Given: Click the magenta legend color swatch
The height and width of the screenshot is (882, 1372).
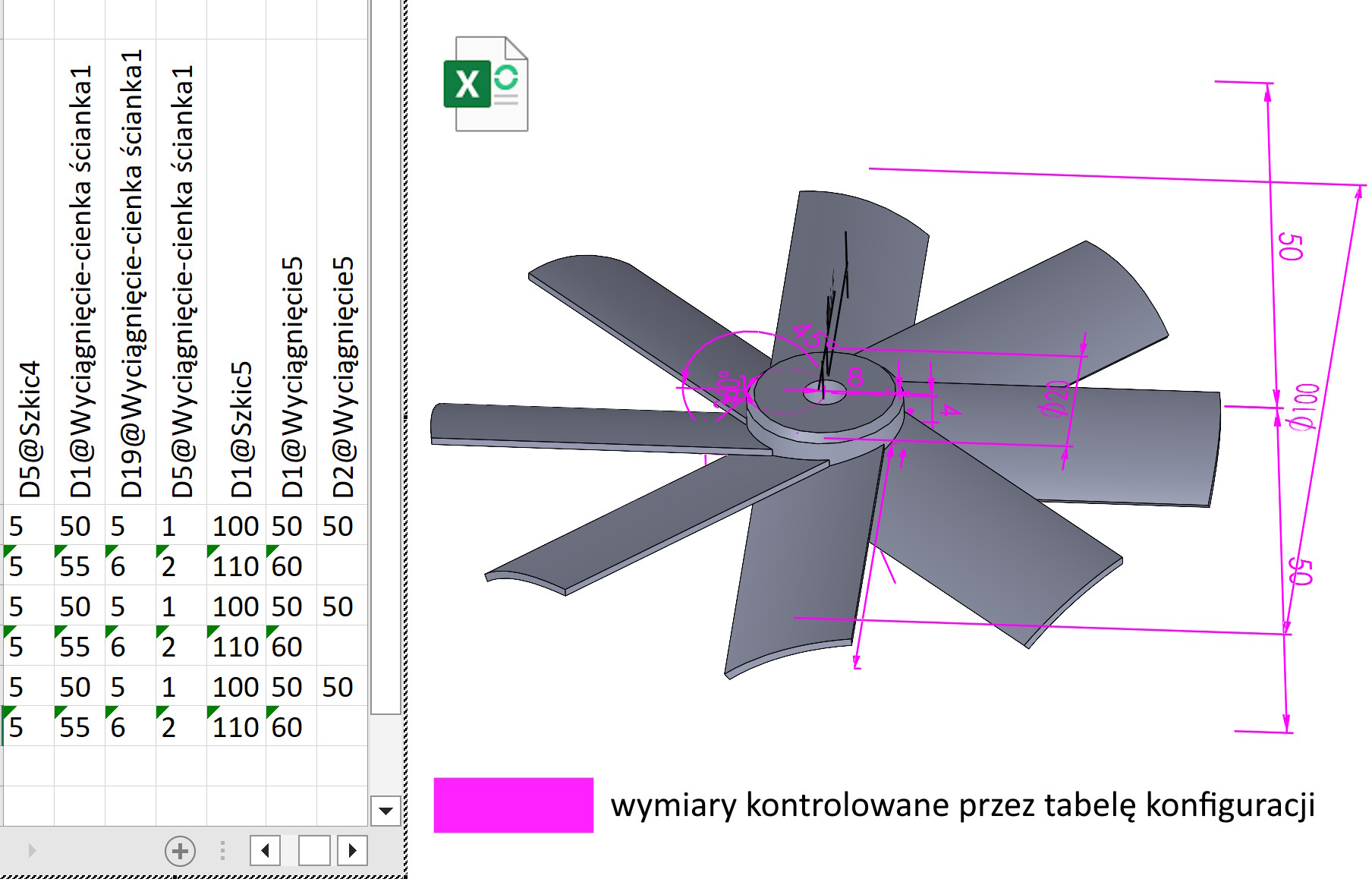Looking at the screenshot, I should coord(513,805).
